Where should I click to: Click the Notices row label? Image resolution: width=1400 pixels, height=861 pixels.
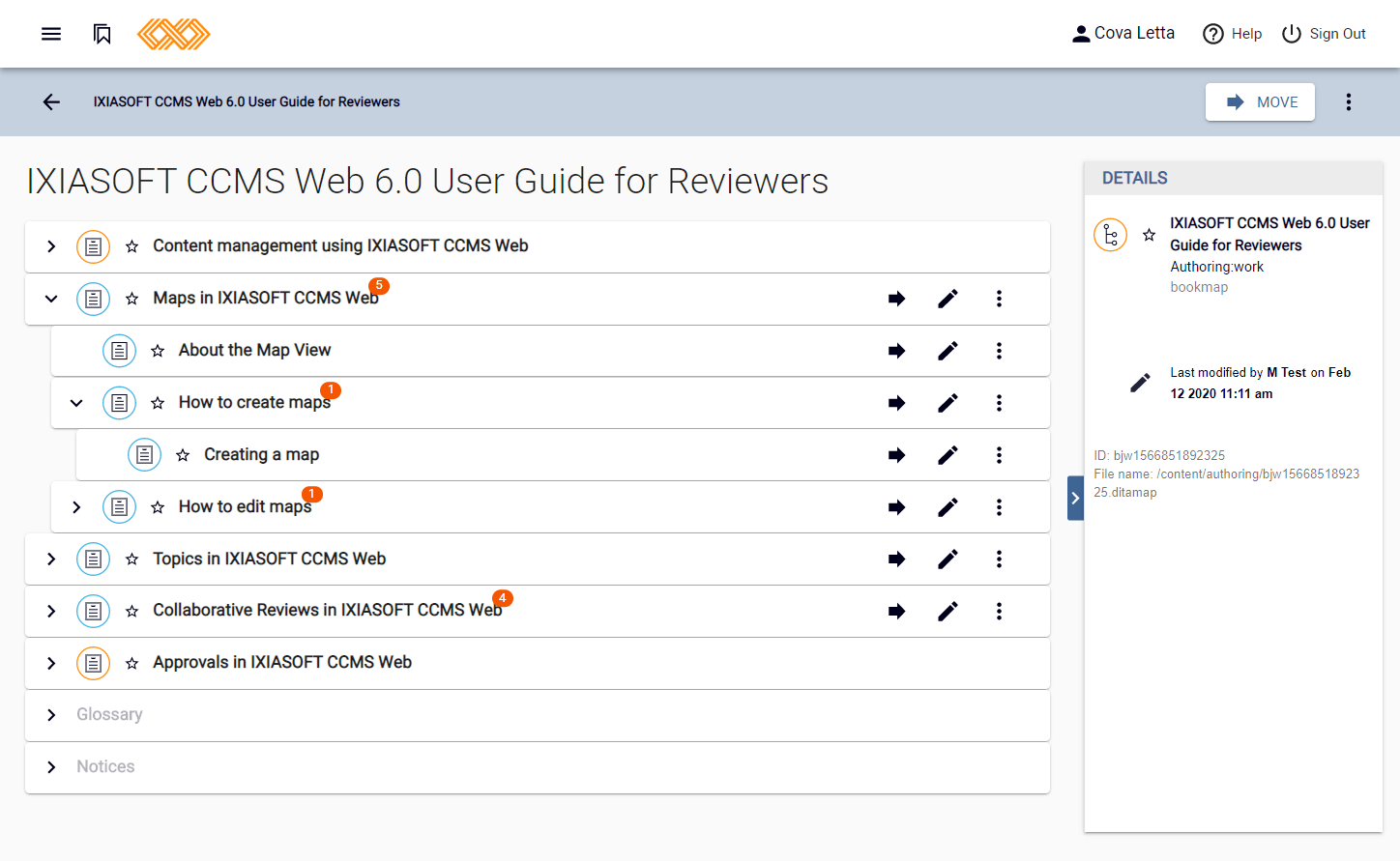(x=105, y=767)
